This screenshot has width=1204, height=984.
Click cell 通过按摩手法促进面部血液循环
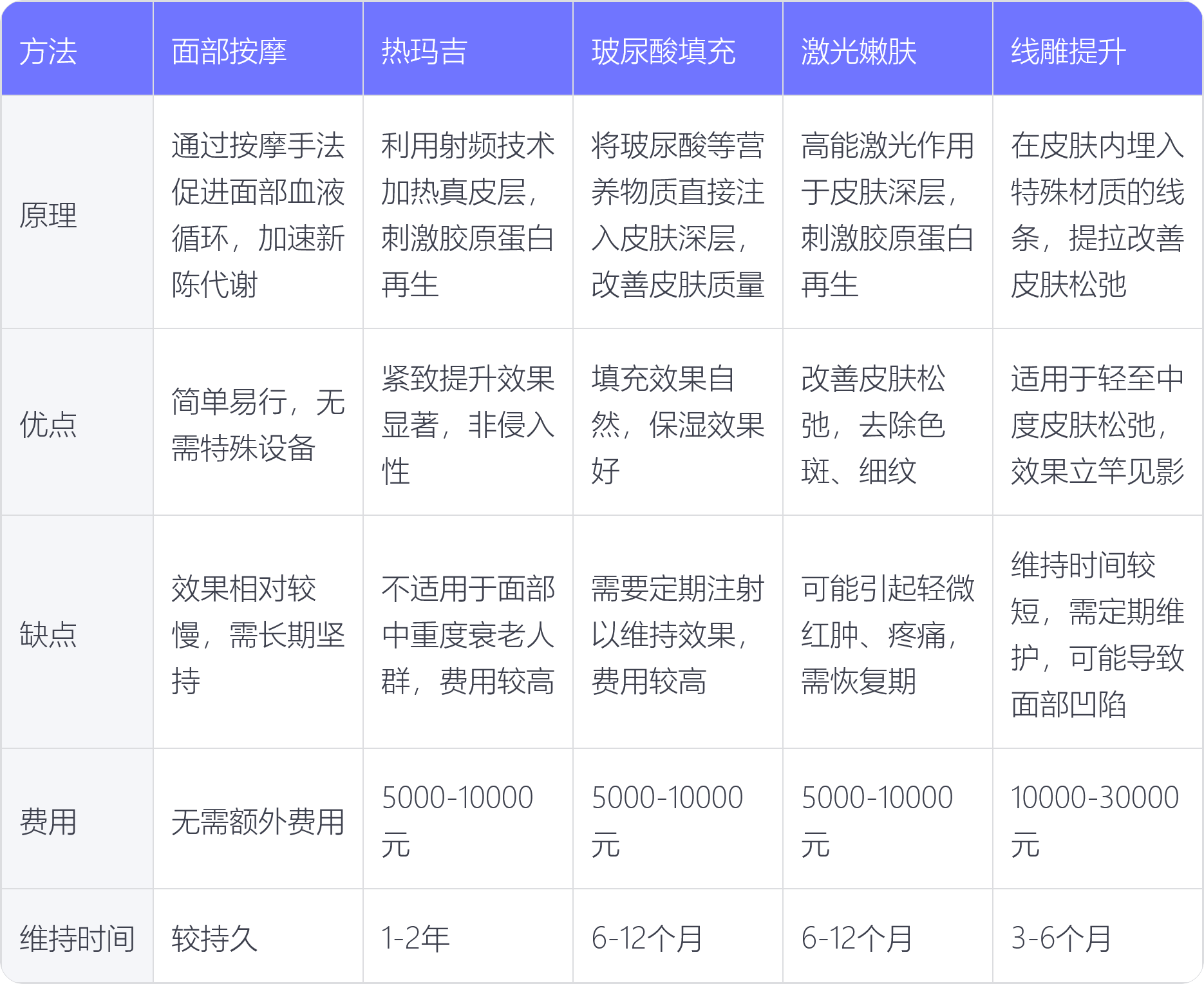258,213
